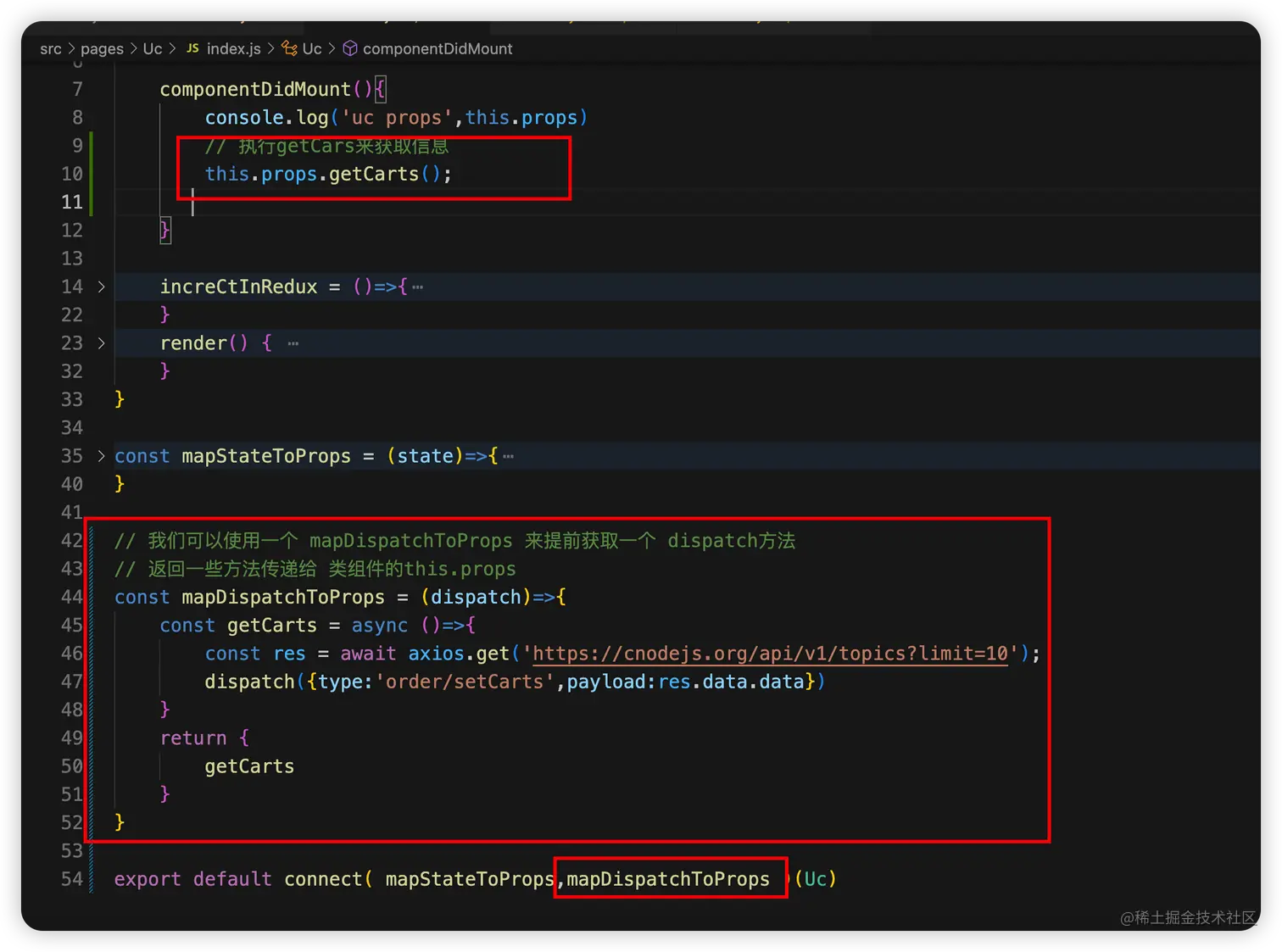Click line number 7 in the gutter
This screenshot has width=1282, height=952.
[x=77, y=89]
